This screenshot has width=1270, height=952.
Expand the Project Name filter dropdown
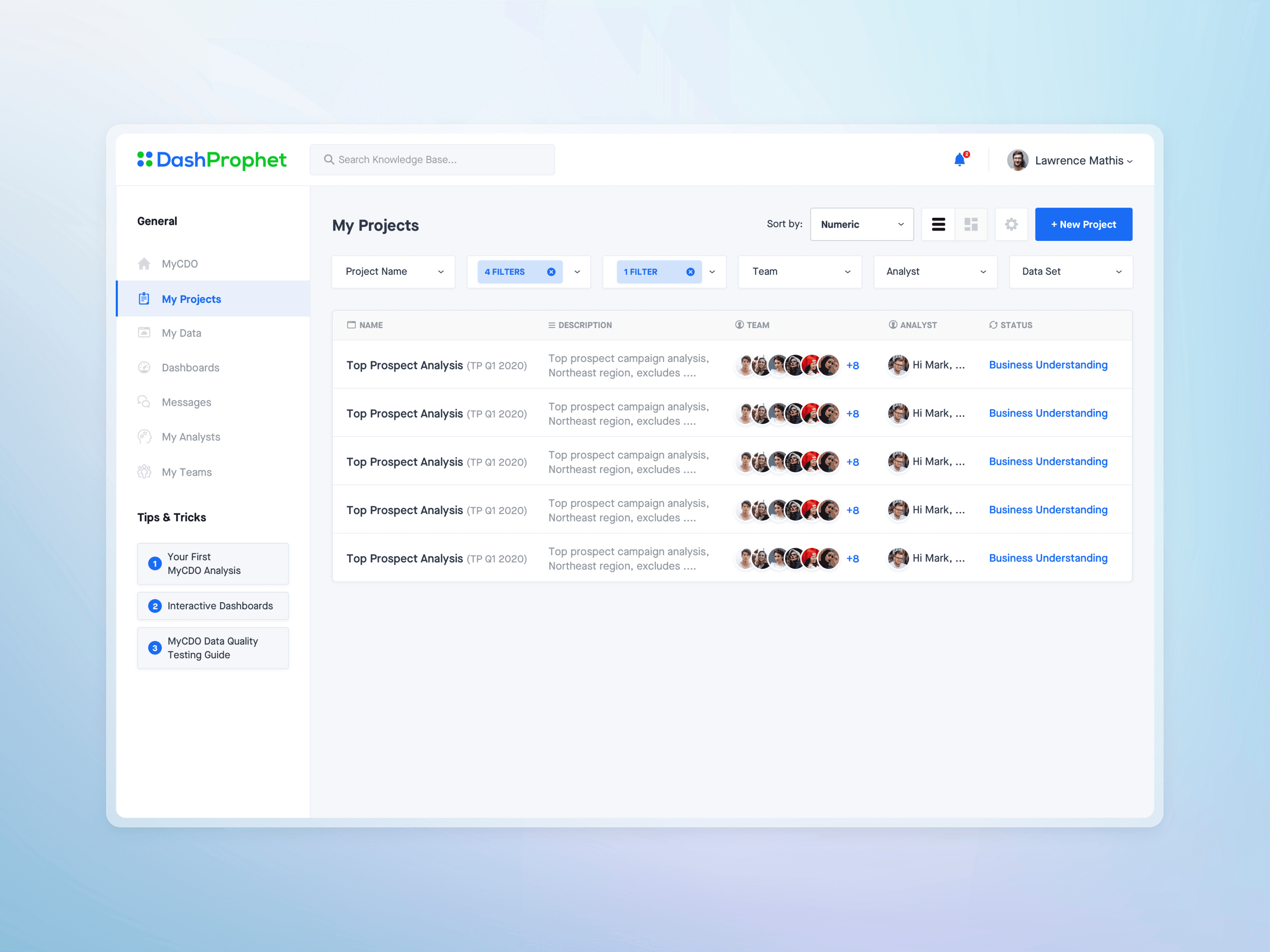pyautogui.click(x=393, y=272)
